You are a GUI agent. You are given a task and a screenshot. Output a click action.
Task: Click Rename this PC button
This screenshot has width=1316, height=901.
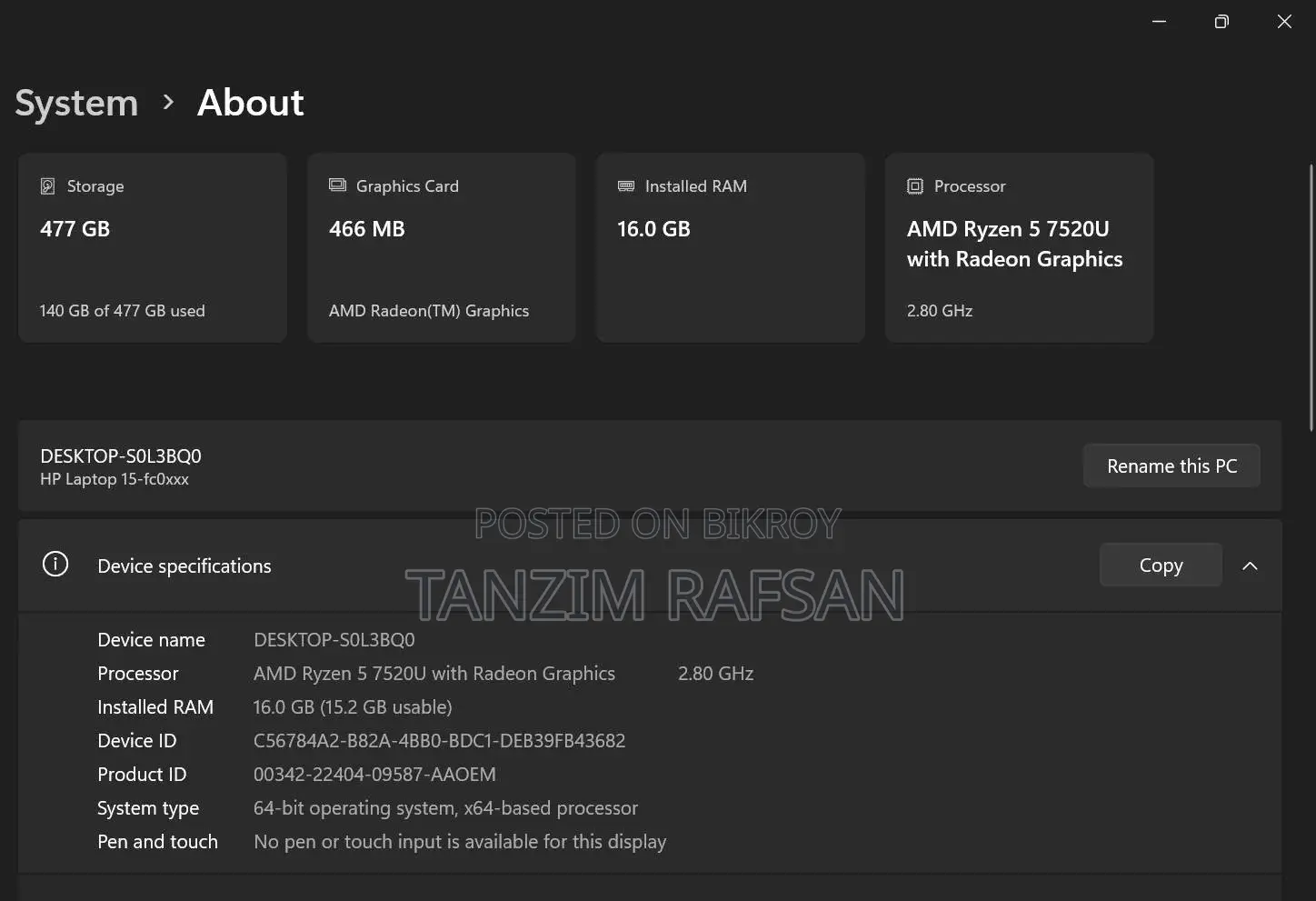pyautogui.click(x=1171, y=466)
